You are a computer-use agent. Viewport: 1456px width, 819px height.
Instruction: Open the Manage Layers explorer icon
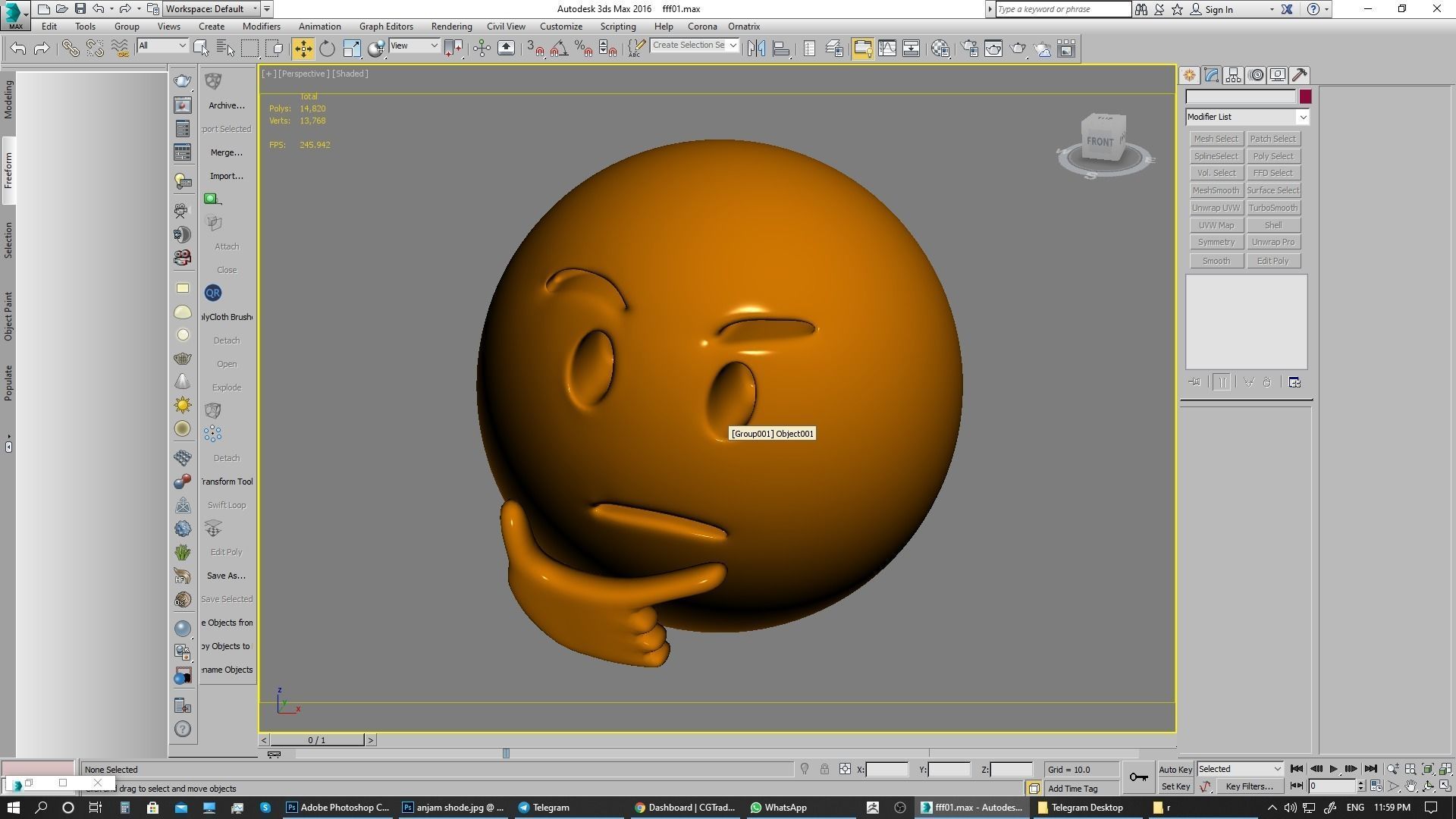coord(834,49)
